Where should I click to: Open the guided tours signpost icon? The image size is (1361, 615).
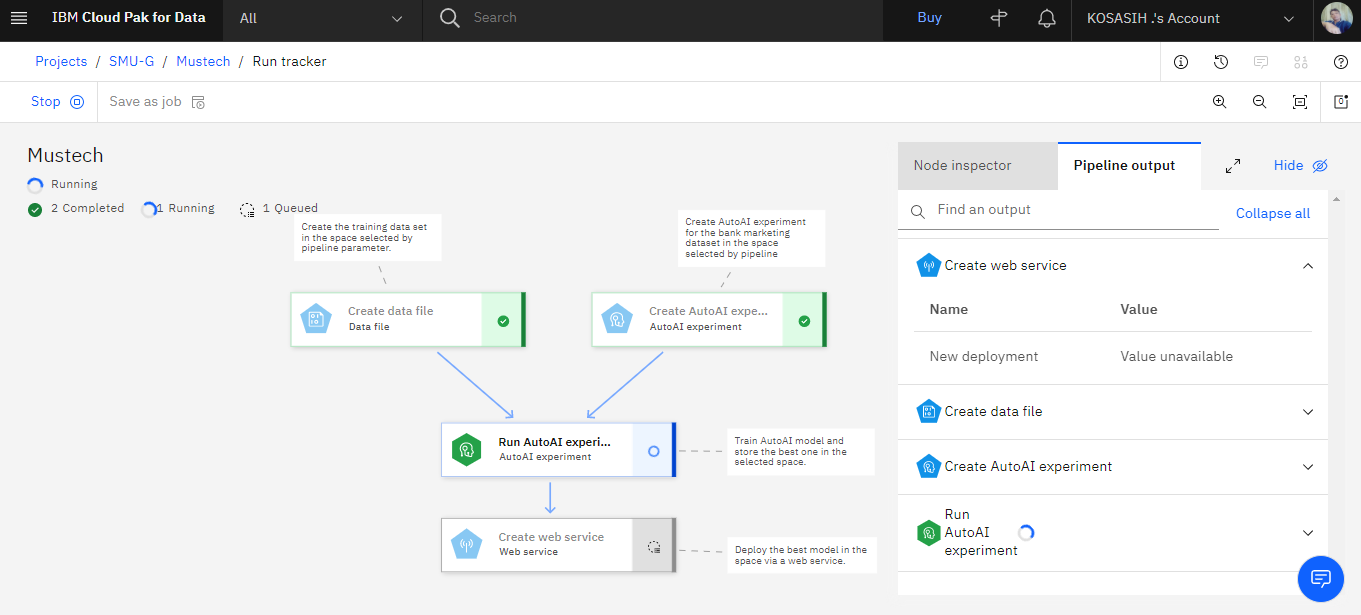998,18
